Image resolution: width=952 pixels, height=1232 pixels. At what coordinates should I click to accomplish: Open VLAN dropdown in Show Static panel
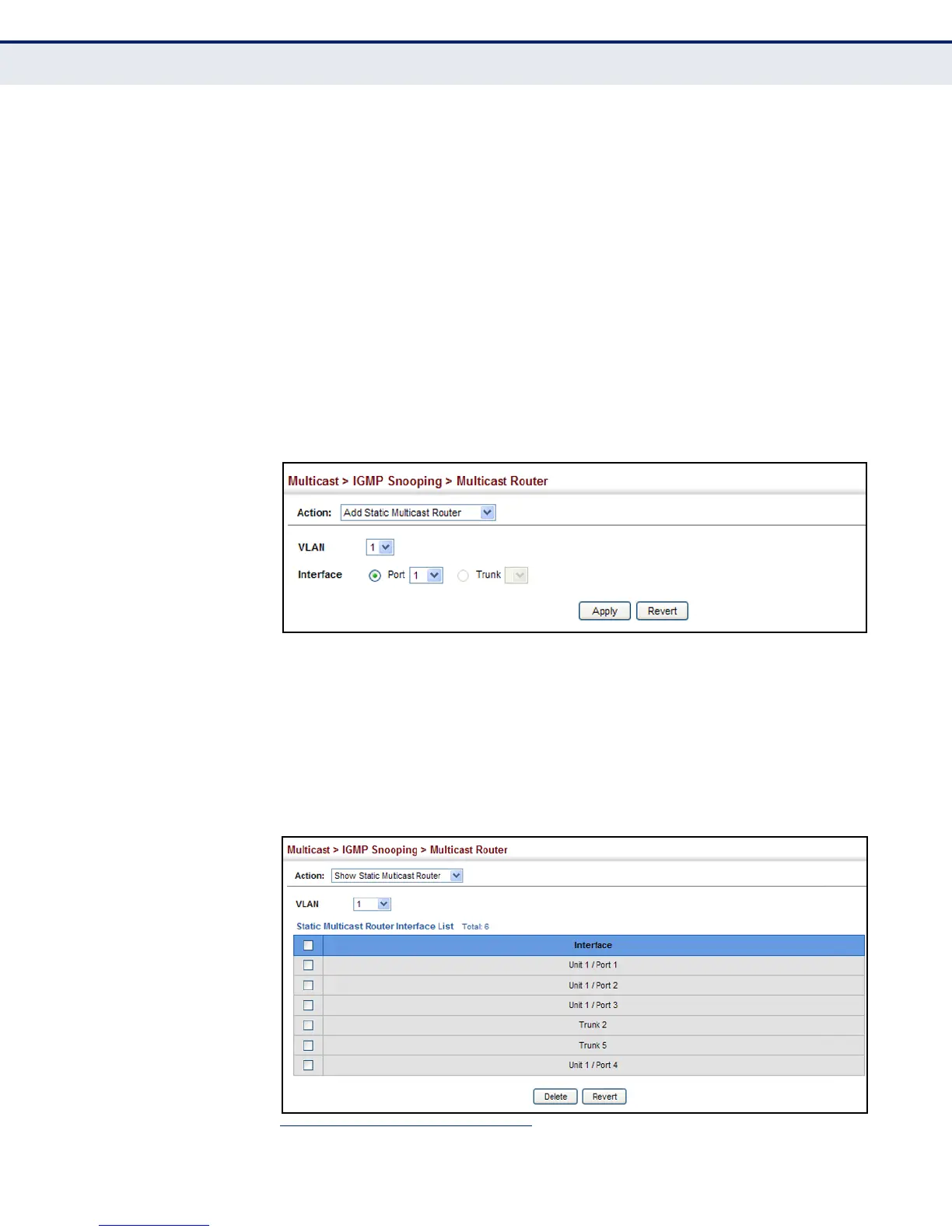coord(372,904)
